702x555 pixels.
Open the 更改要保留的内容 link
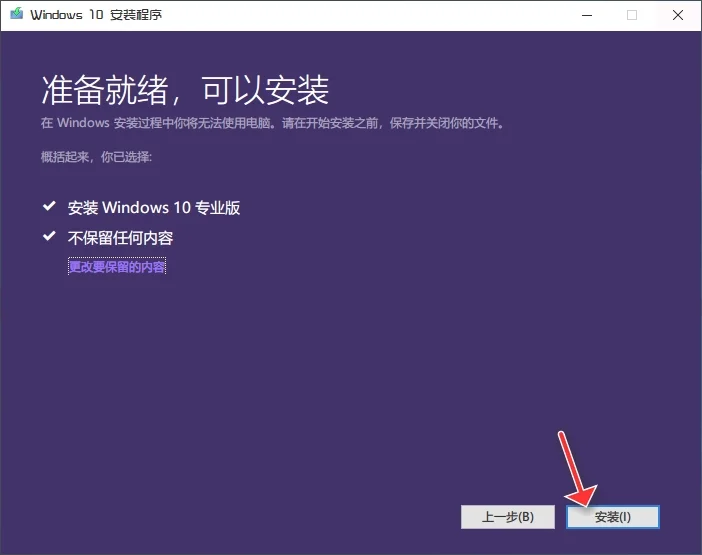click(x=117, y=267)
